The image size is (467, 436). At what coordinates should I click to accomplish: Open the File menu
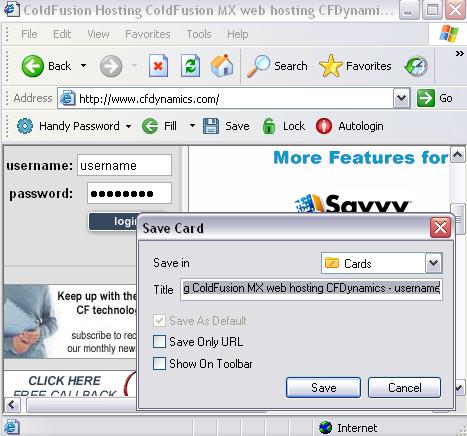tap(29, 34)
